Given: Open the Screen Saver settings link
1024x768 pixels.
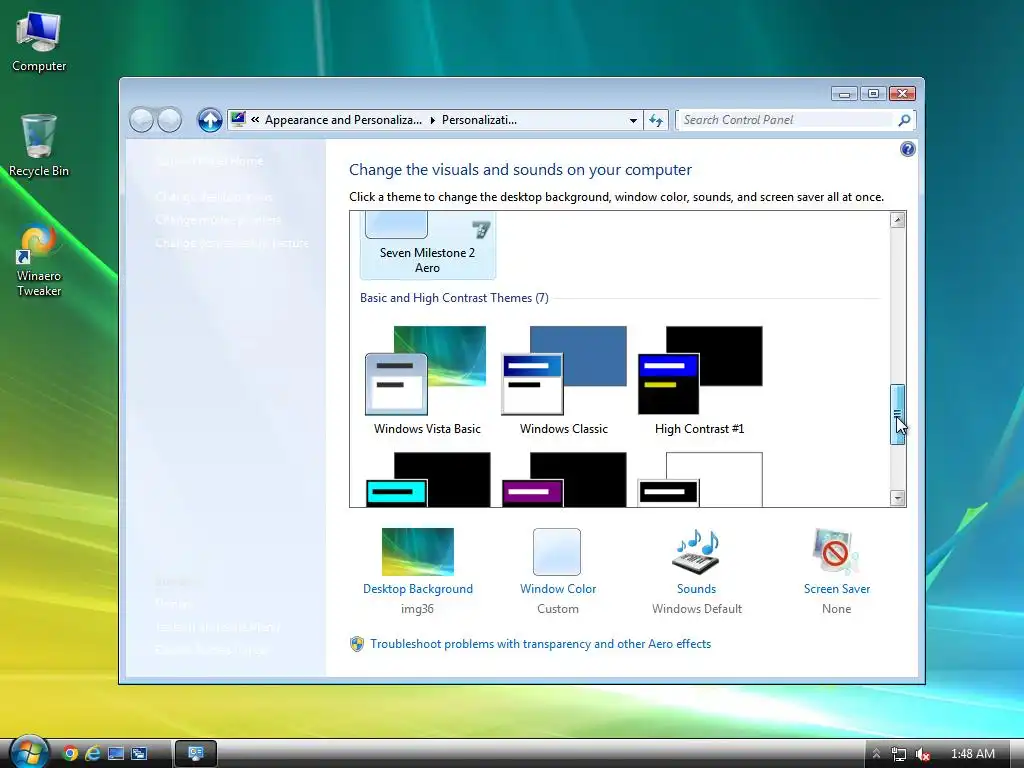Looking at the screenshot, I should 837,589.
